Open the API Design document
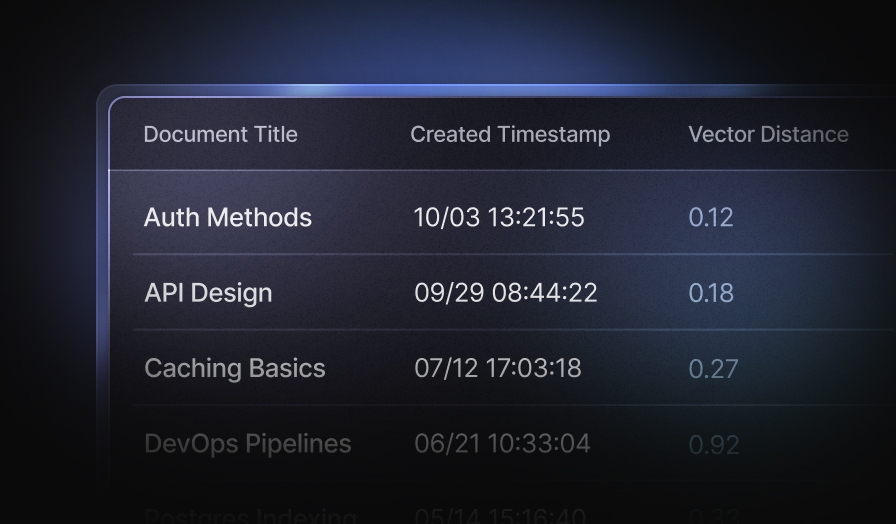Image resolution: width=896 pixels, height=524 pixels. point(207,293)
